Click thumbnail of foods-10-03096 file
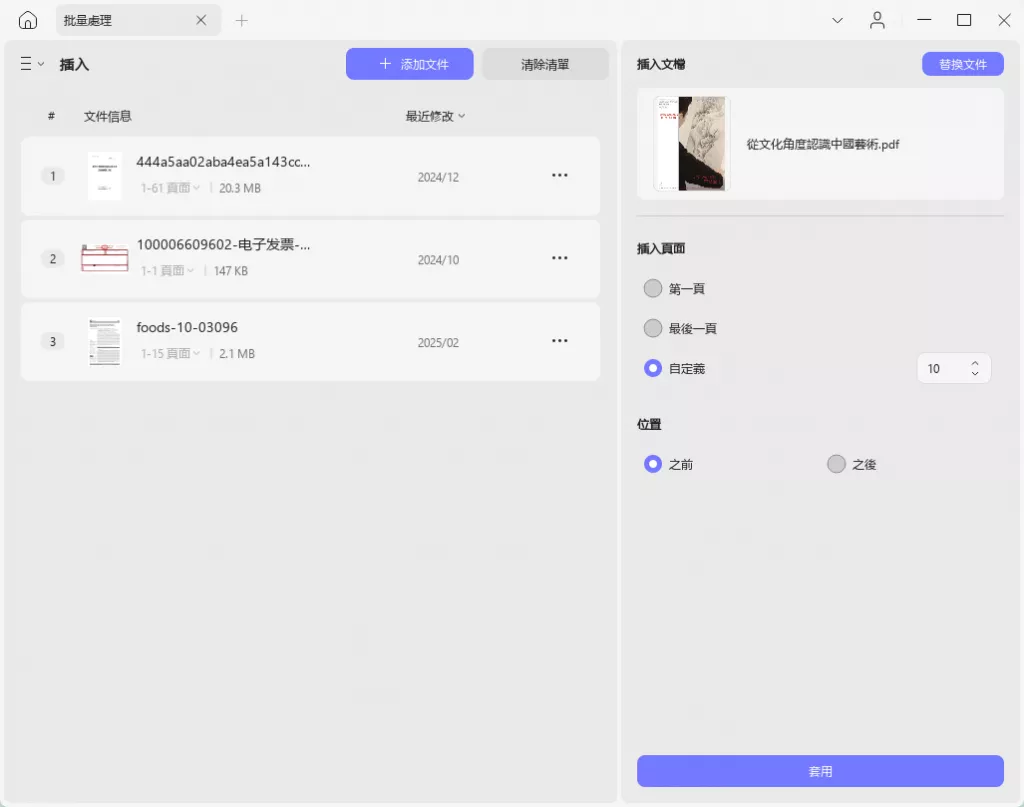 click(104, 341)
